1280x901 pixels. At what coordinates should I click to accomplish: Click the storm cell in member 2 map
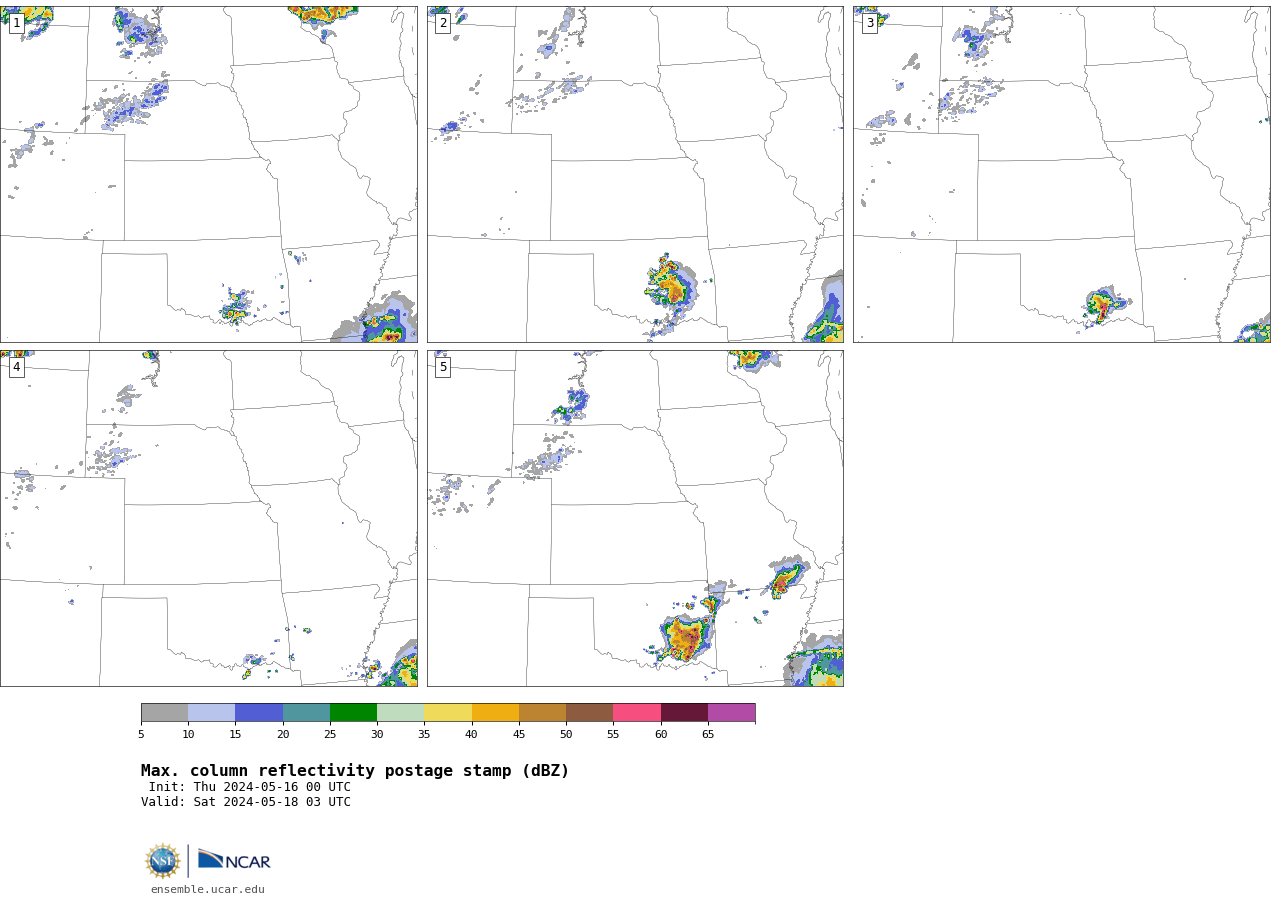tap(670, 285)
